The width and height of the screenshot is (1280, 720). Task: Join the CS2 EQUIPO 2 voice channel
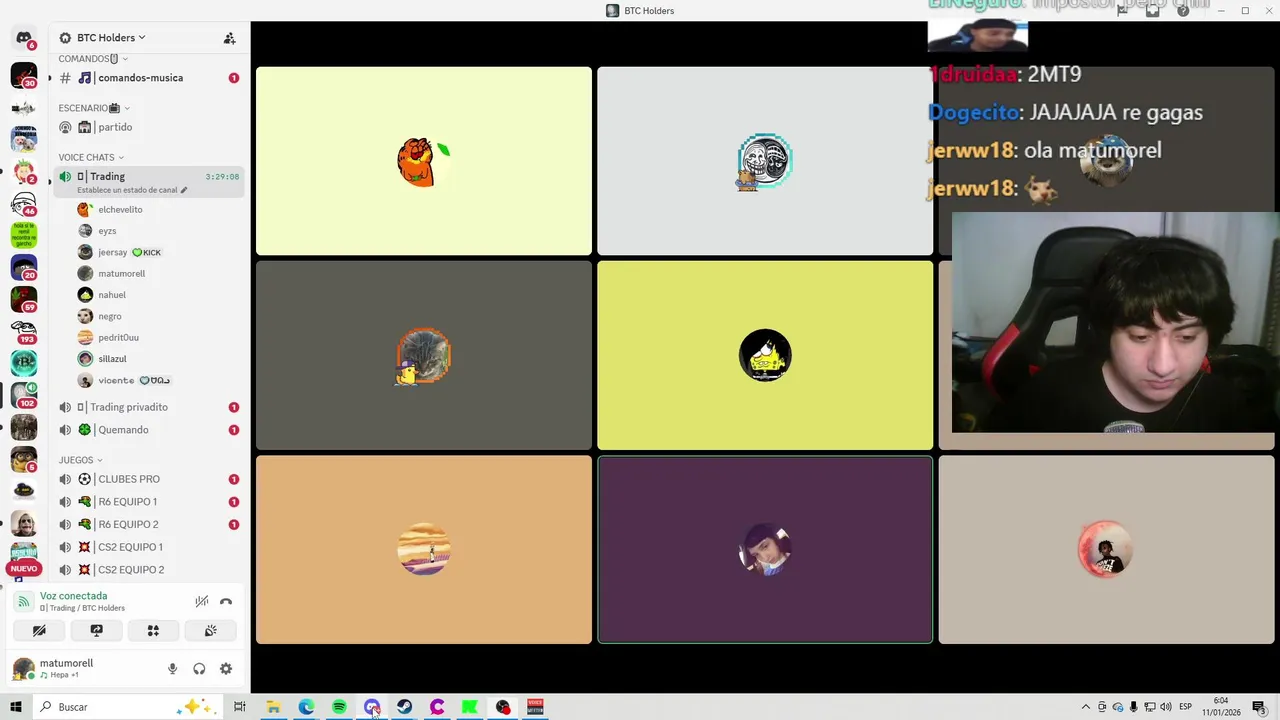[x=148, y=570]
